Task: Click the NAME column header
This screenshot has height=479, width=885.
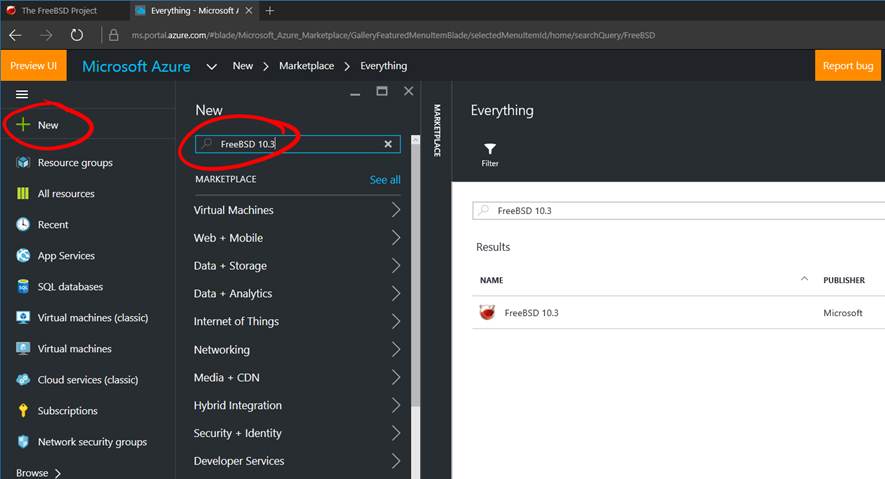Action: click(492, 280)
